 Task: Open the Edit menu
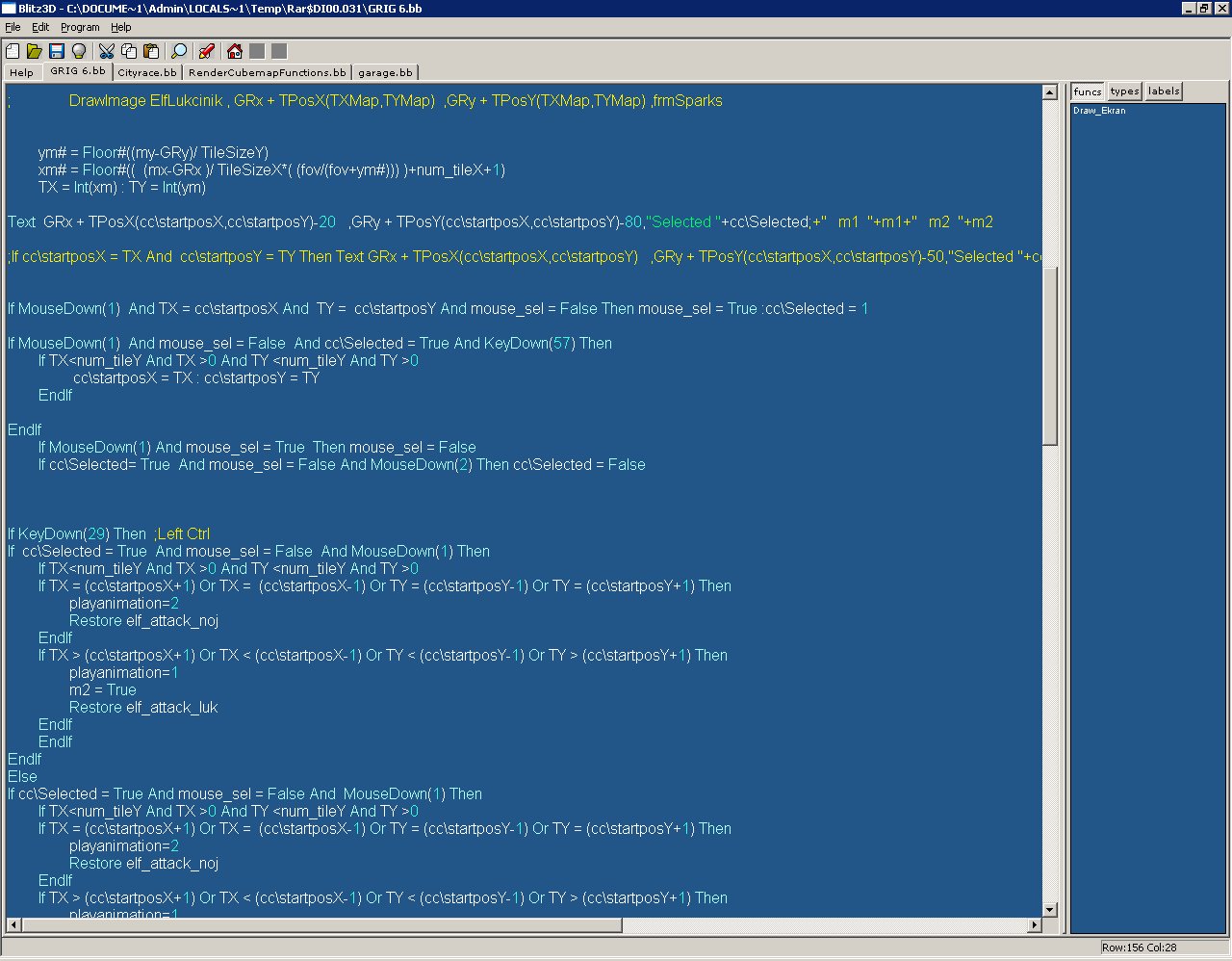40,27
